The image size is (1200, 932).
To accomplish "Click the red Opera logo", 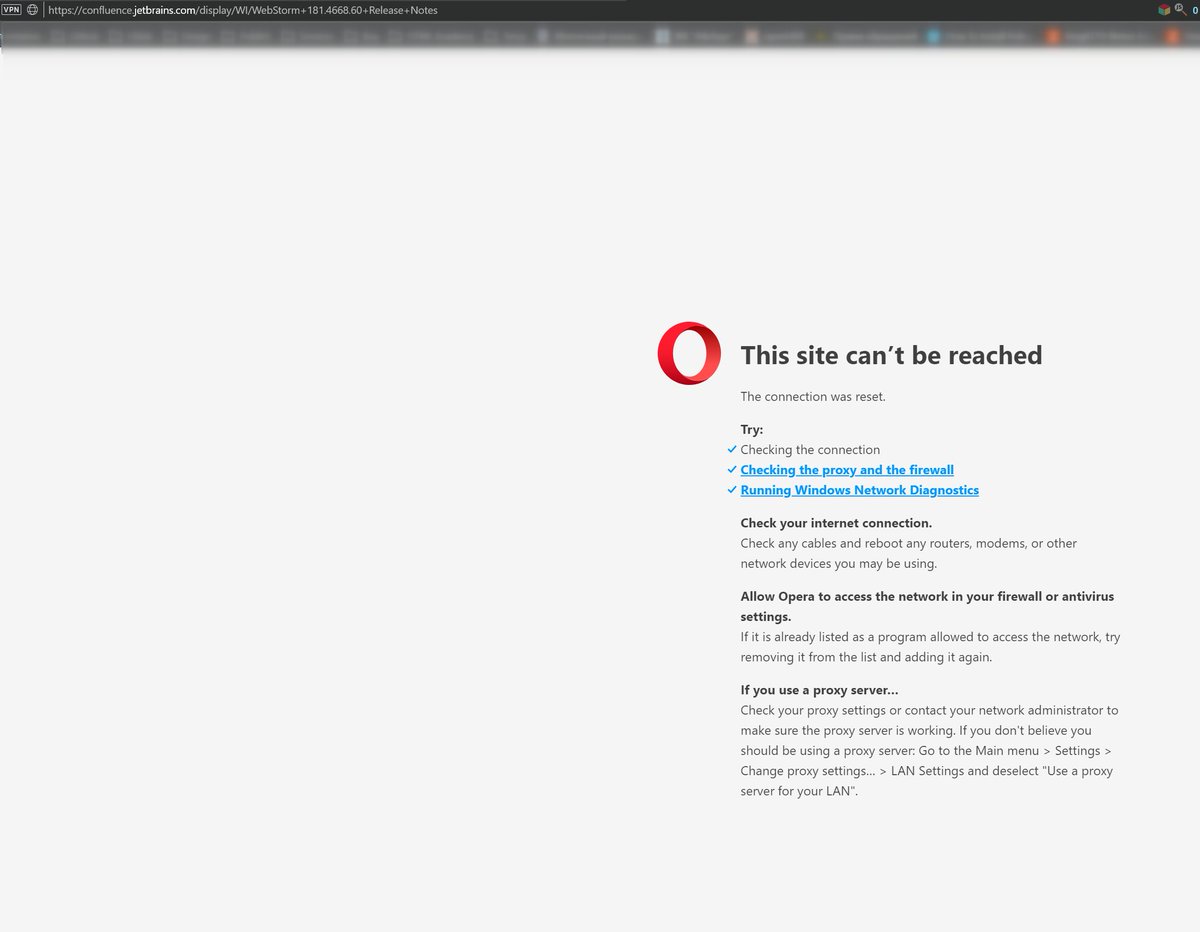I will 689,353.
